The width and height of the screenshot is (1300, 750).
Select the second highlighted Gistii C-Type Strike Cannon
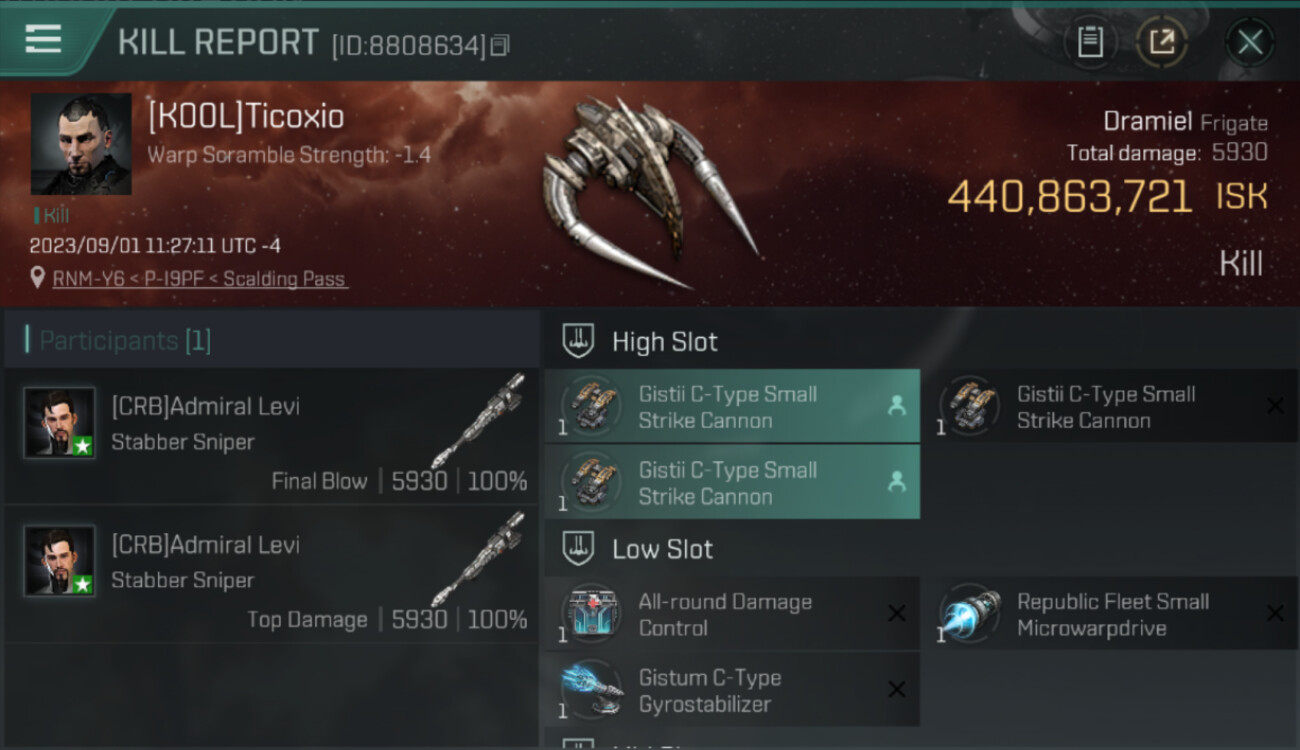coord(732,483)
